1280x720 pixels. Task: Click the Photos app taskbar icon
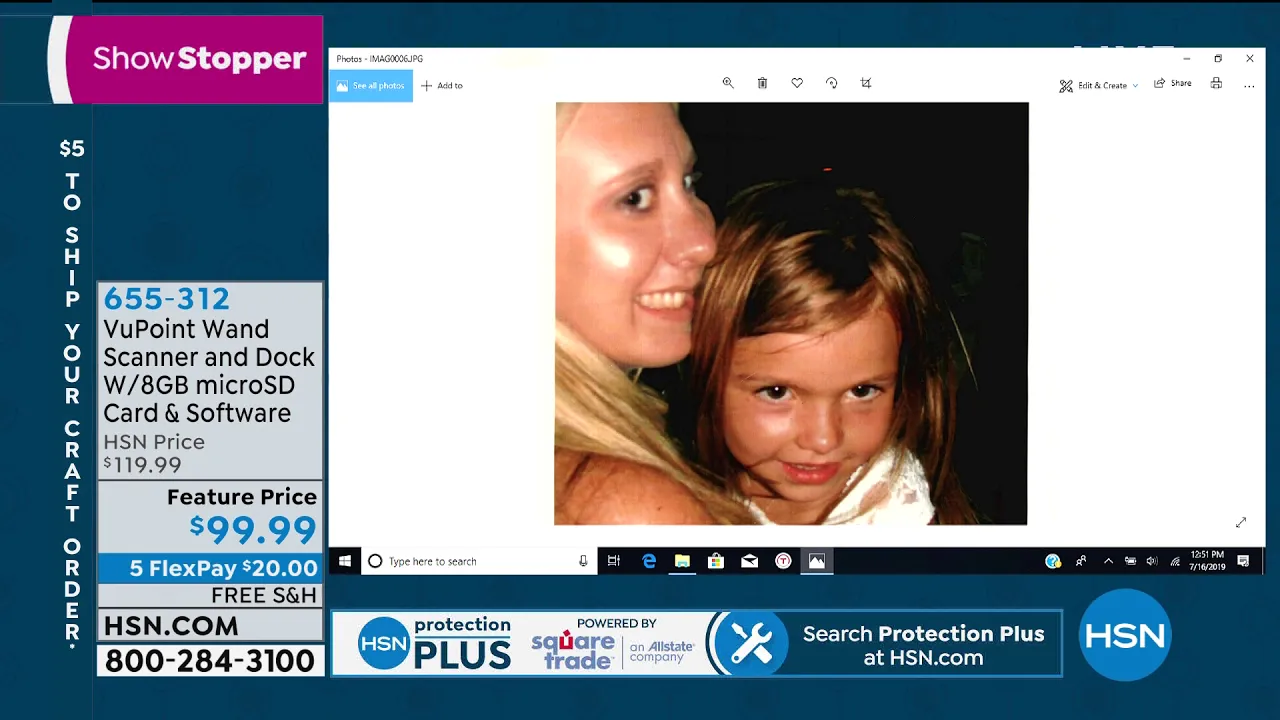click(817, 561)
